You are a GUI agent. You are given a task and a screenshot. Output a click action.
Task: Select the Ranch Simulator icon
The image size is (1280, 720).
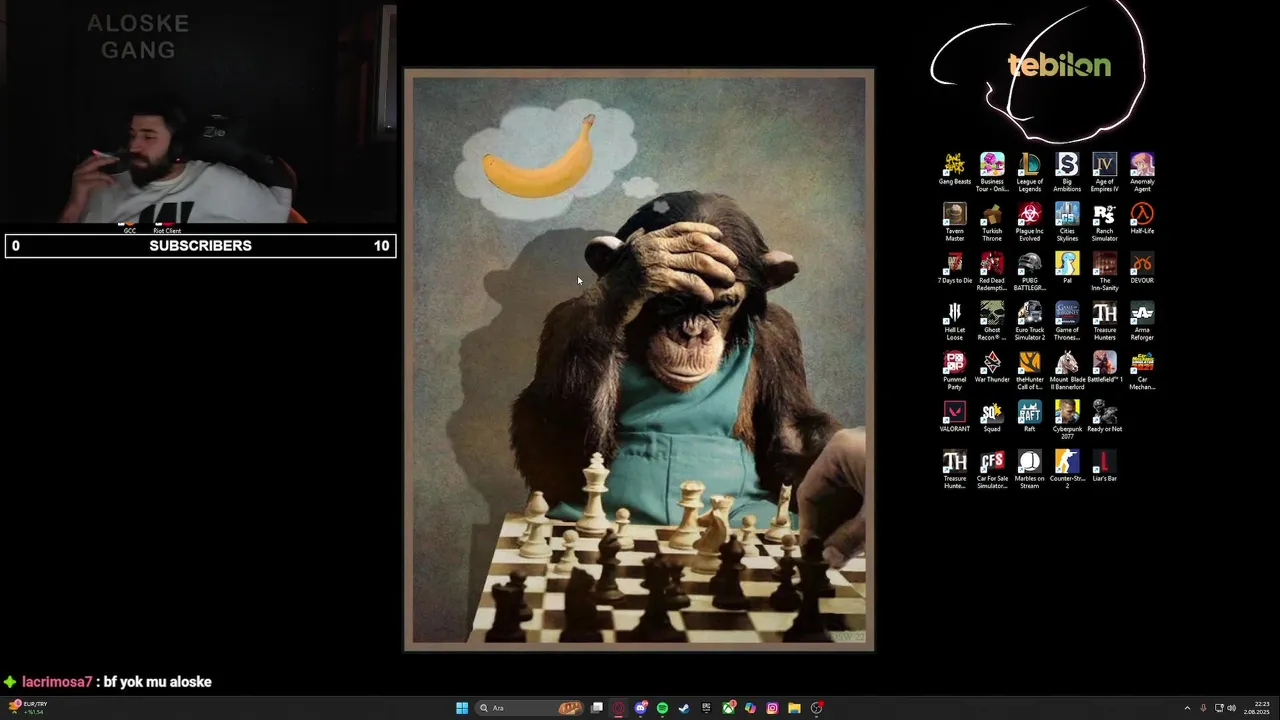1104,222
